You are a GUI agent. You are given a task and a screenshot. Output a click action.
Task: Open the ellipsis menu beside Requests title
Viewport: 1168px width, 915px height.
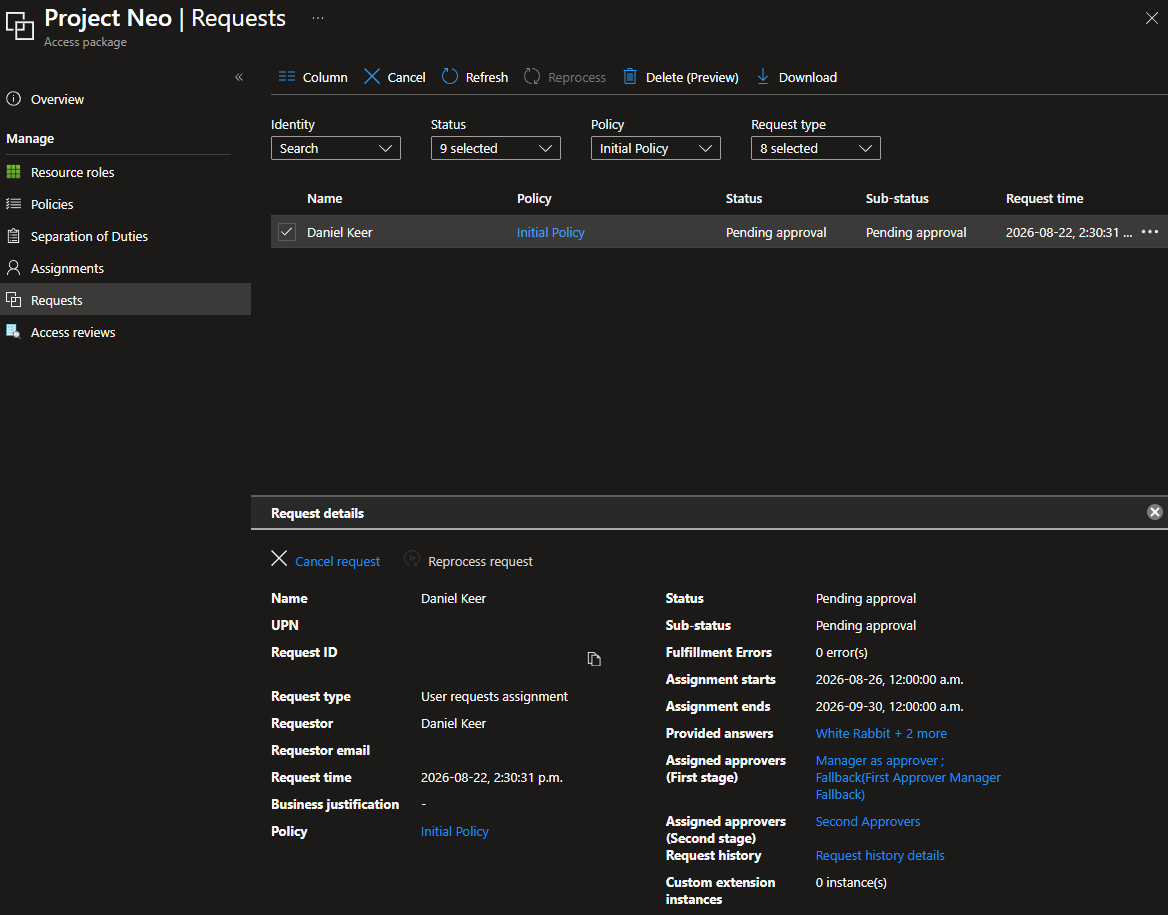click(x=318, y=18)
